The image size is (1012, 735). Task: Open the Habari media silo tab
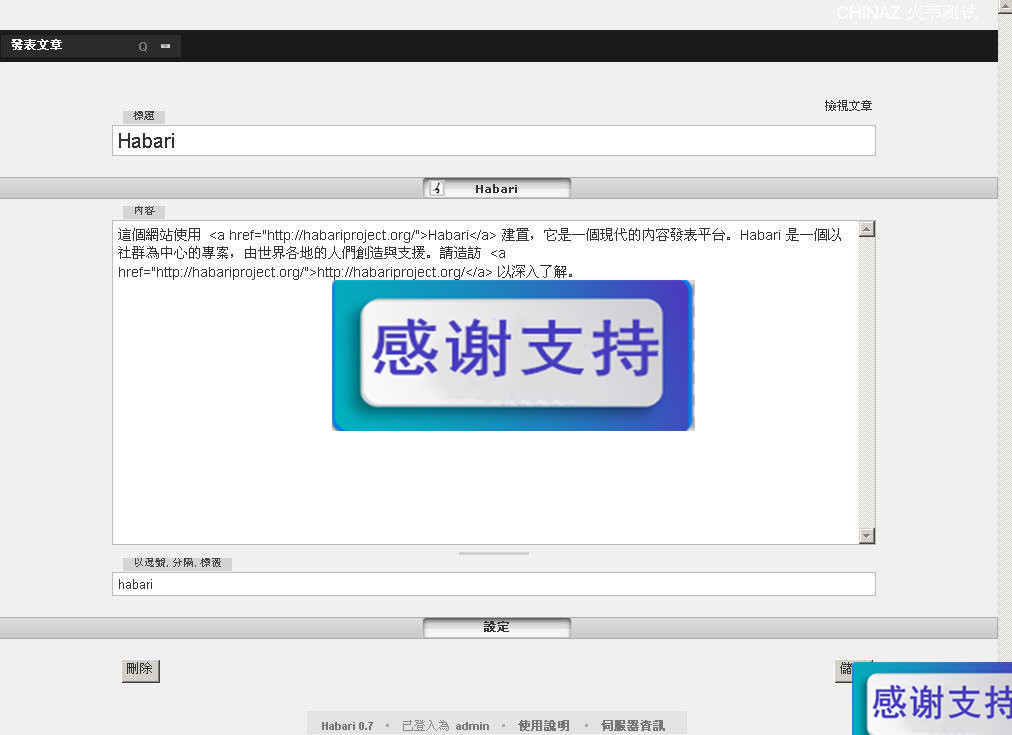click(x=496, y=188)
